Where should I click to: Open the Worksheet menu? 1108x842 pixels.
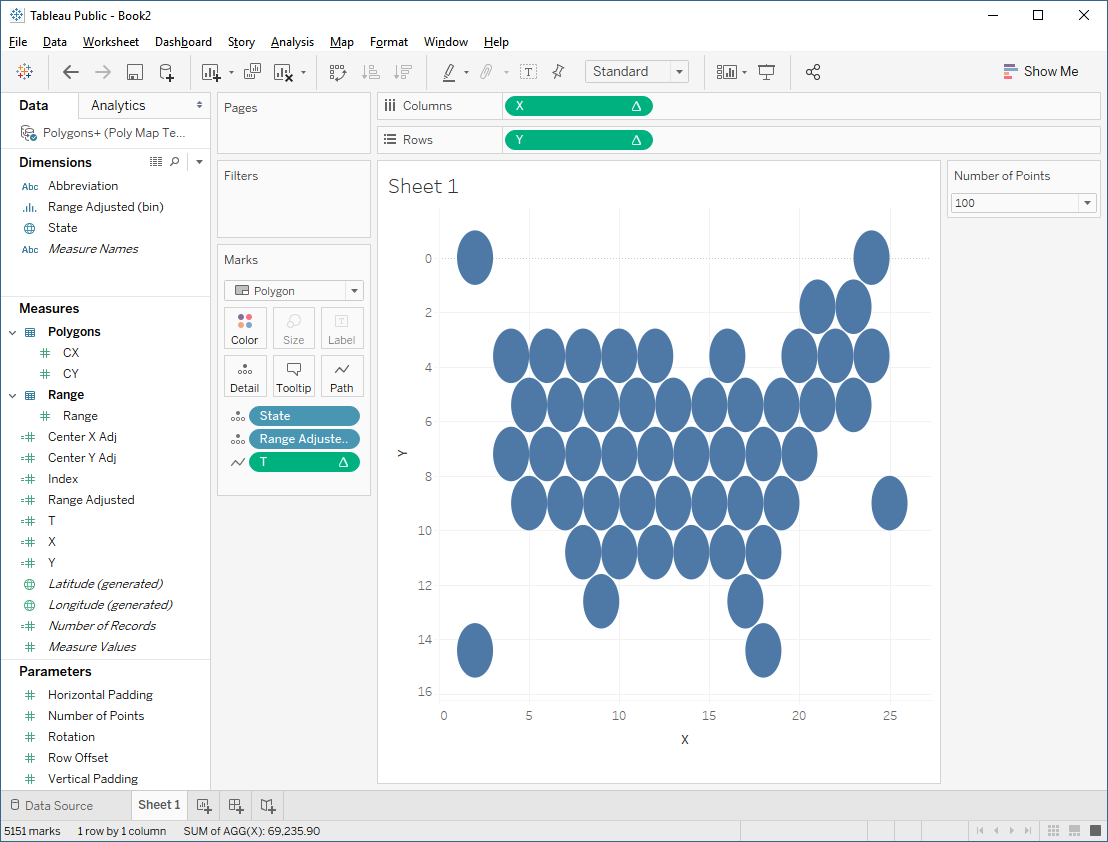coord(110,42)
